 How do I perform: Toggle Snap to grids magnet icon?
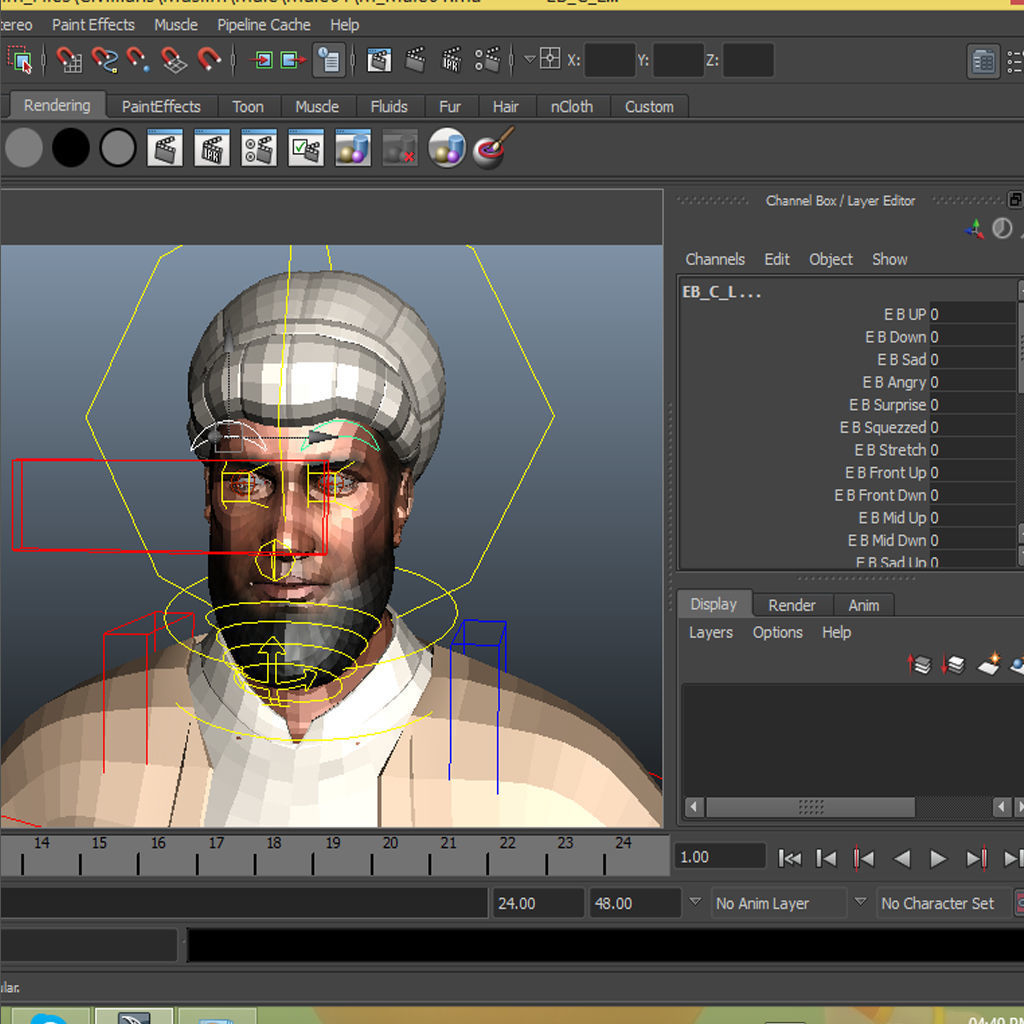(x=69, y=60)
